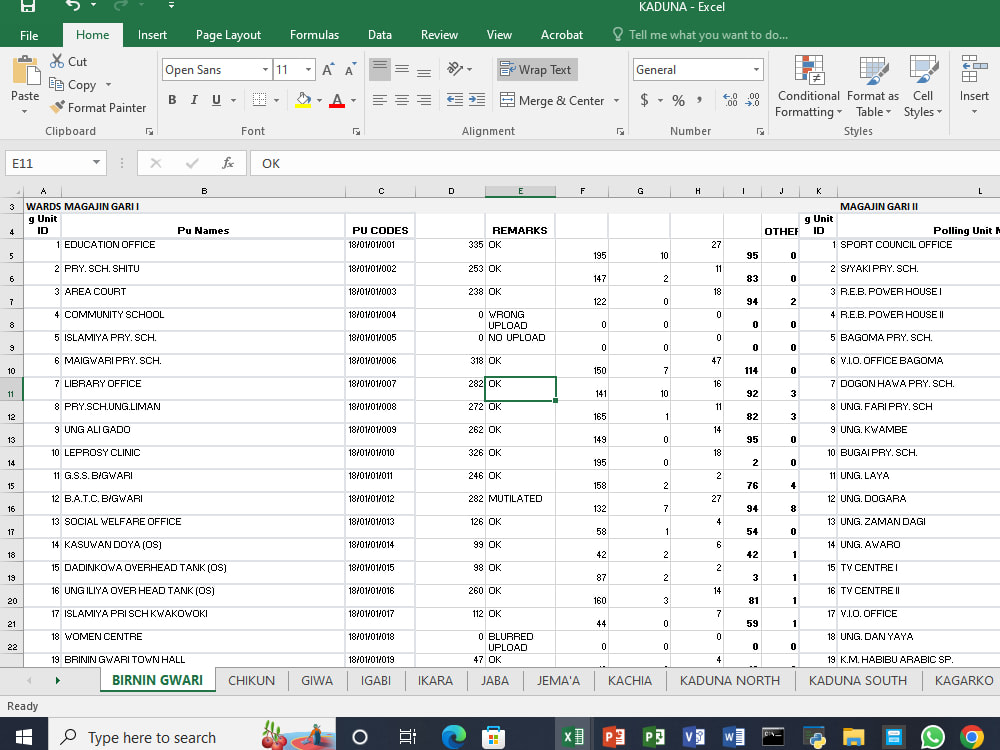Click the Align Right icon
Screen dimensions: 1000x750
[x=424, y=100]
